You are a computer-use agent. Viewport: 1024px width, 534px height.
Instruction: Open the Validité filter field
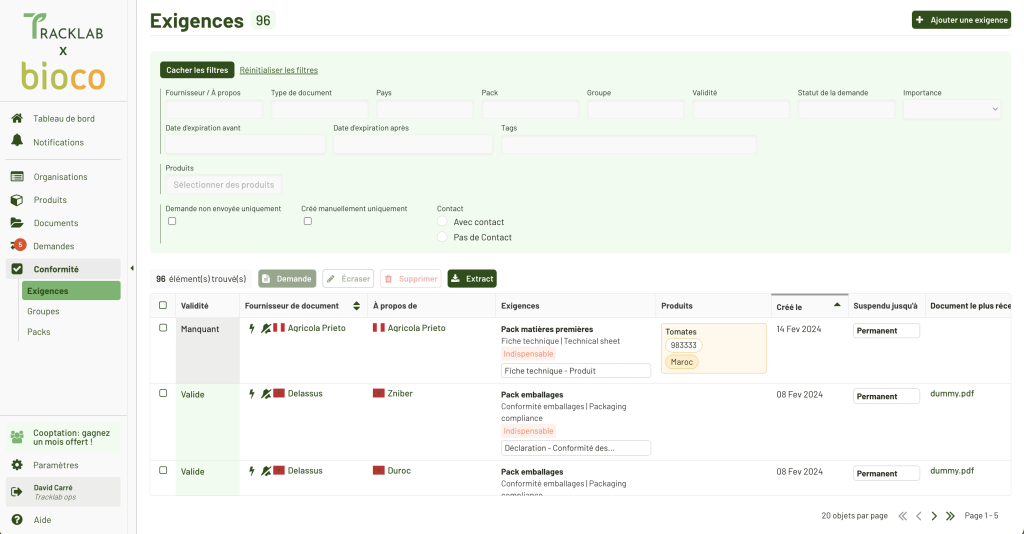click(741, 109)
